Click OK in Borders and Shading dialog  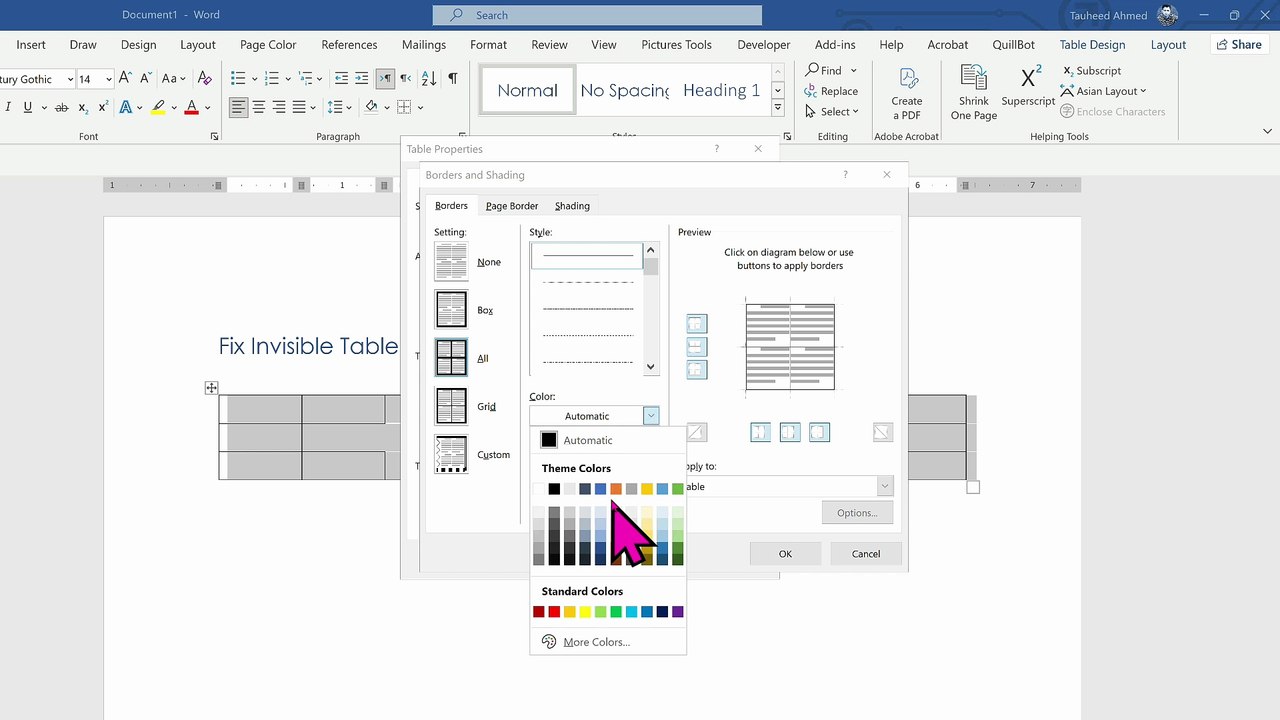(785, 554)
